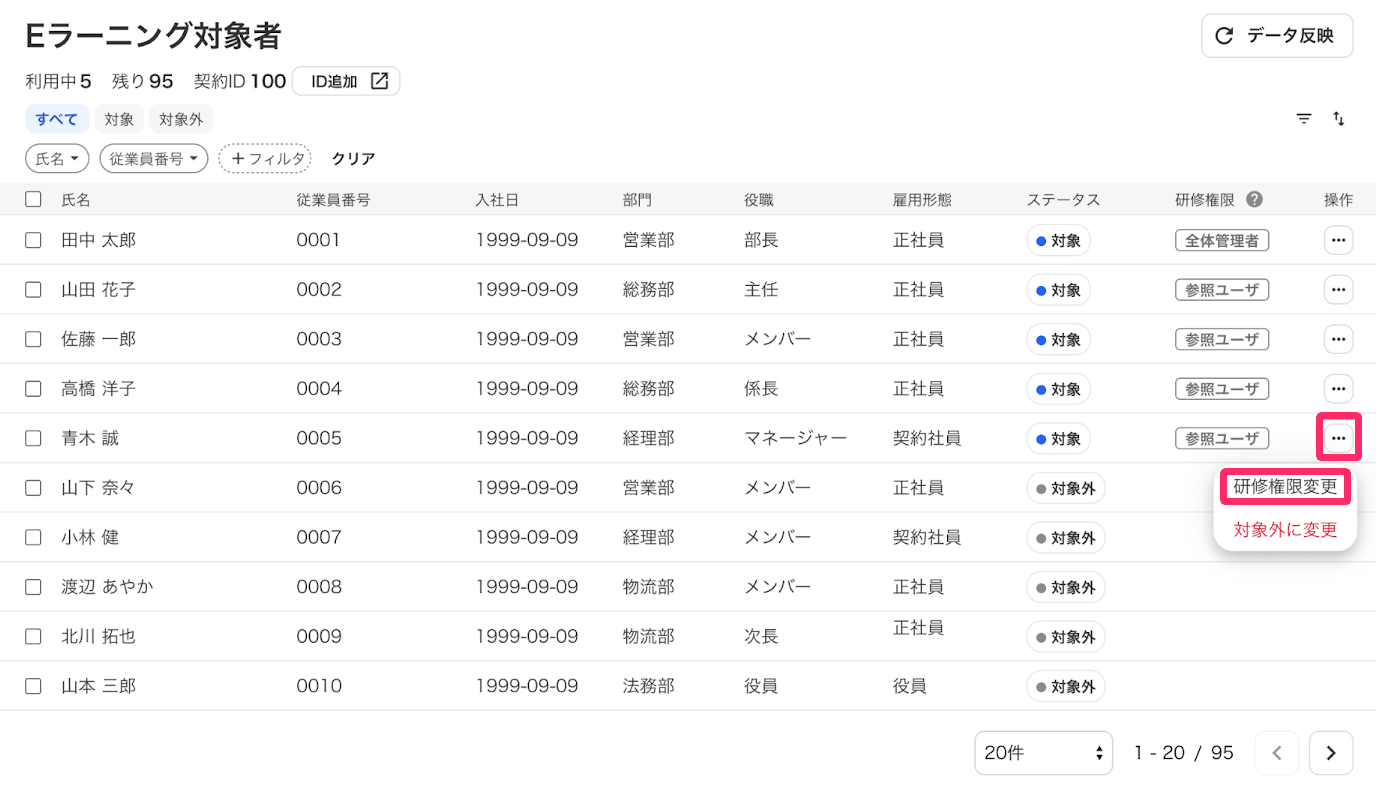Open the actions menu for 田中 太郎
This screenshot has width=1376, height=796.
[1339, 240]
